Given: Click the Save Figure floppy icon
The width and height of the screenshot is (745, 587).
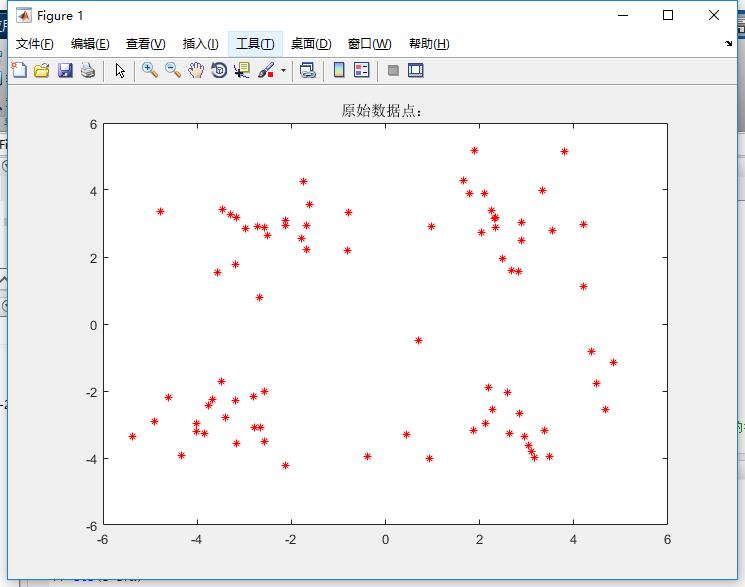Looking at the screenshot, I should 65,70.
